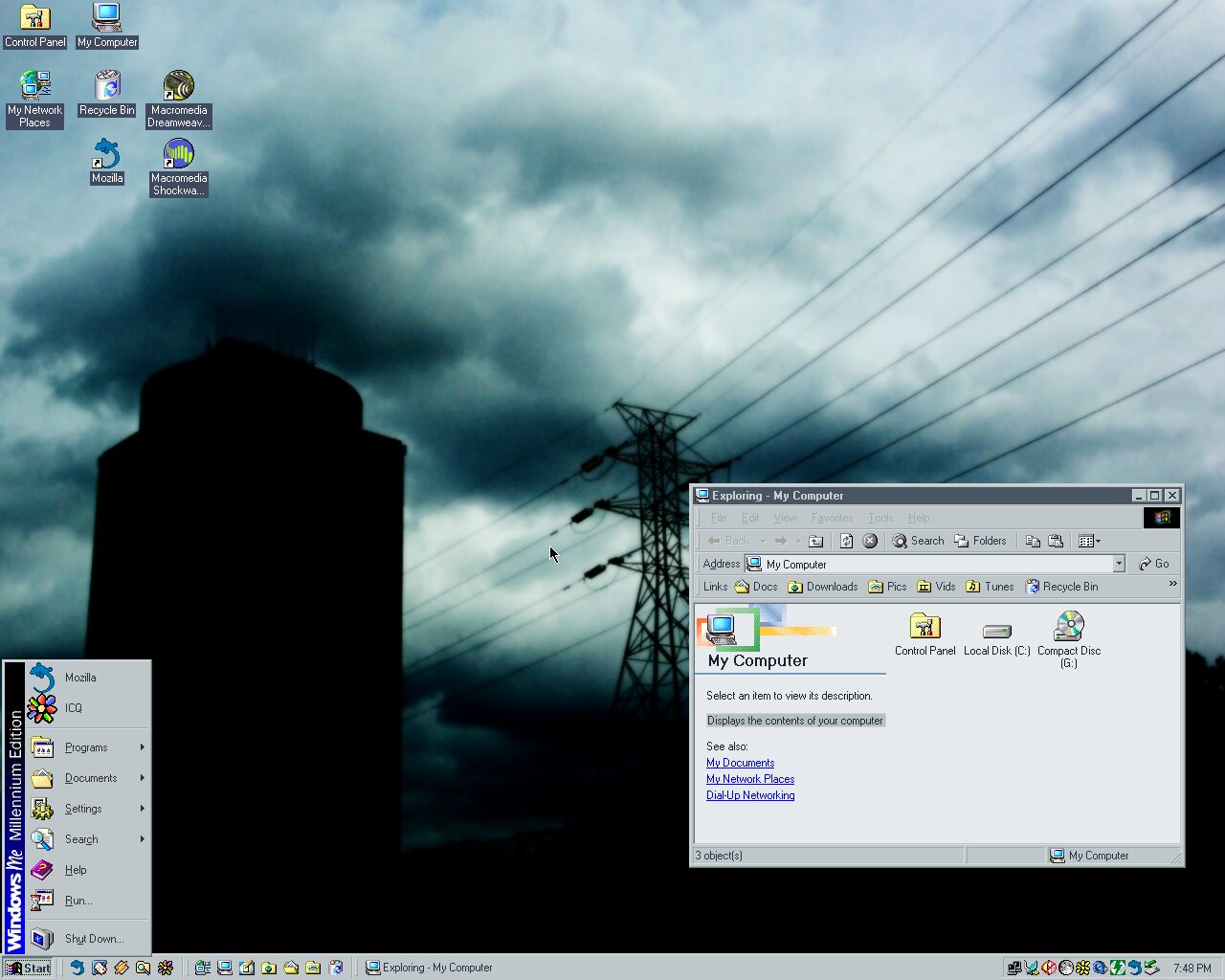Expand the Links bar overflow chevron
This screenshot has width=1225, height=980.
tap(1172, 584)
